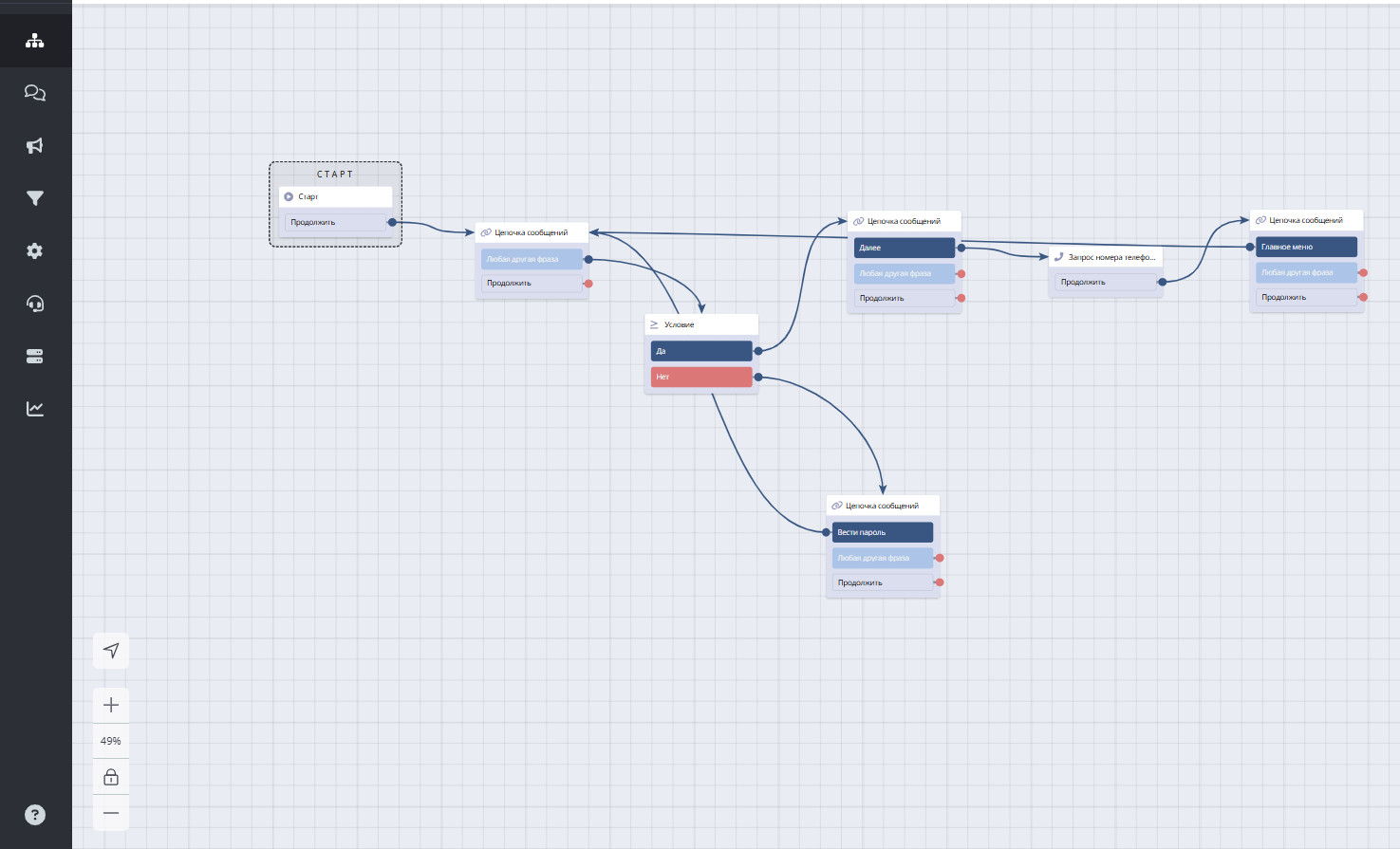Open the server storage section in sidebar
Image resolution: width=1400 pixels, height=849 pixels.
coord(35,357)
